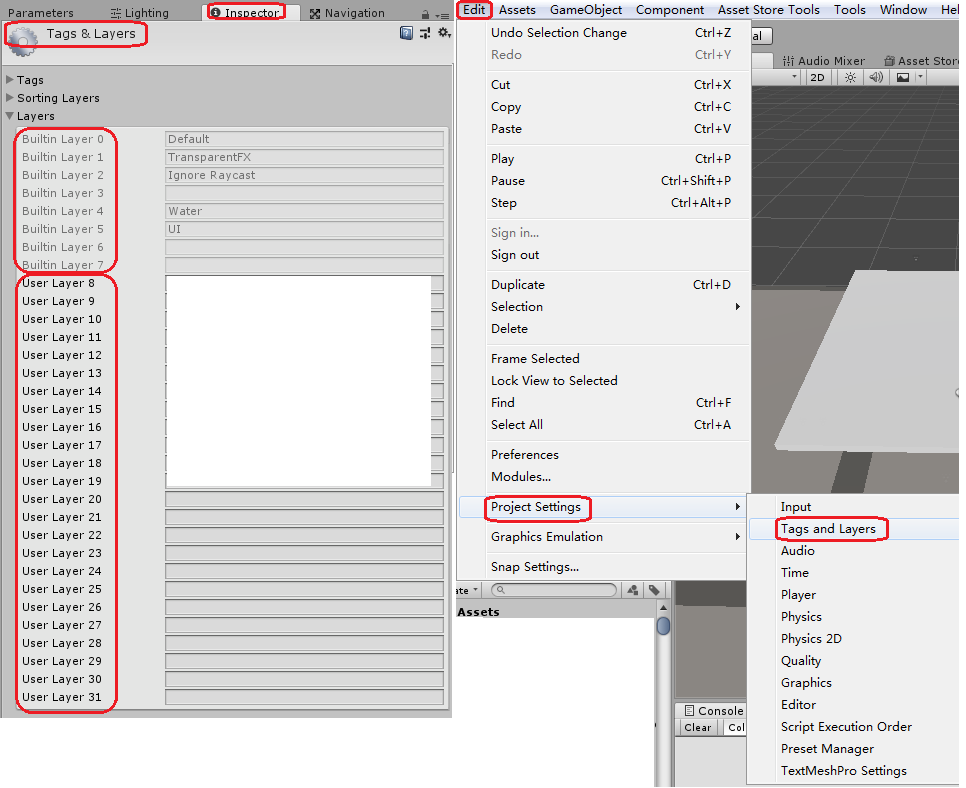Image resolution: width=966 pixels, height=788 pixels.
Task: Open the Edit menu
Action: click(474, 10)
